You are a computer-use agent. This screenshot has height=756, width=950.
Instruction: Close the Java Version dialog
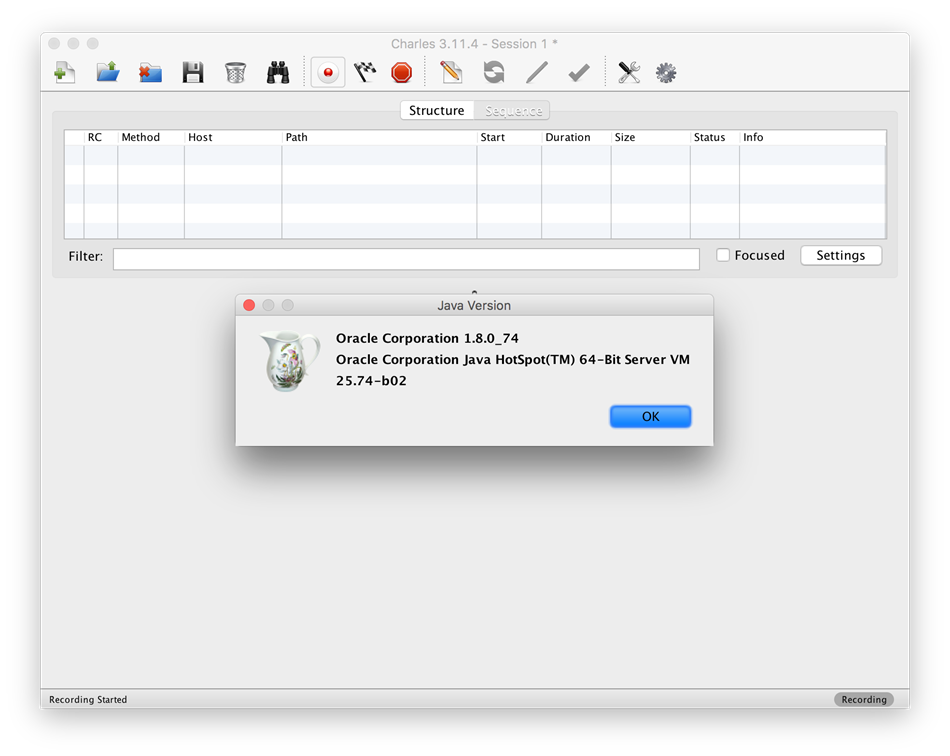(249, 305)
